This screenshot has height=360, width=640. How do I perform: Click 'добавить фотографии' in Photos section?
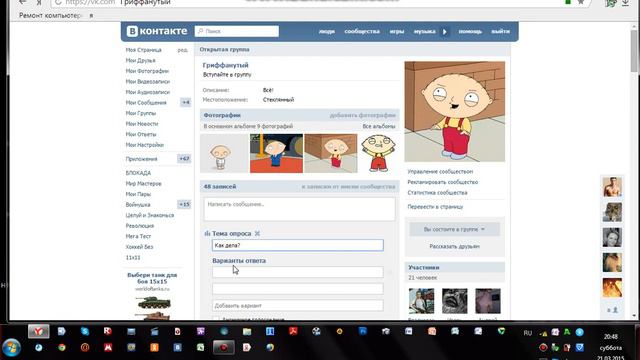pyautogui.click(x=362, y=116)
